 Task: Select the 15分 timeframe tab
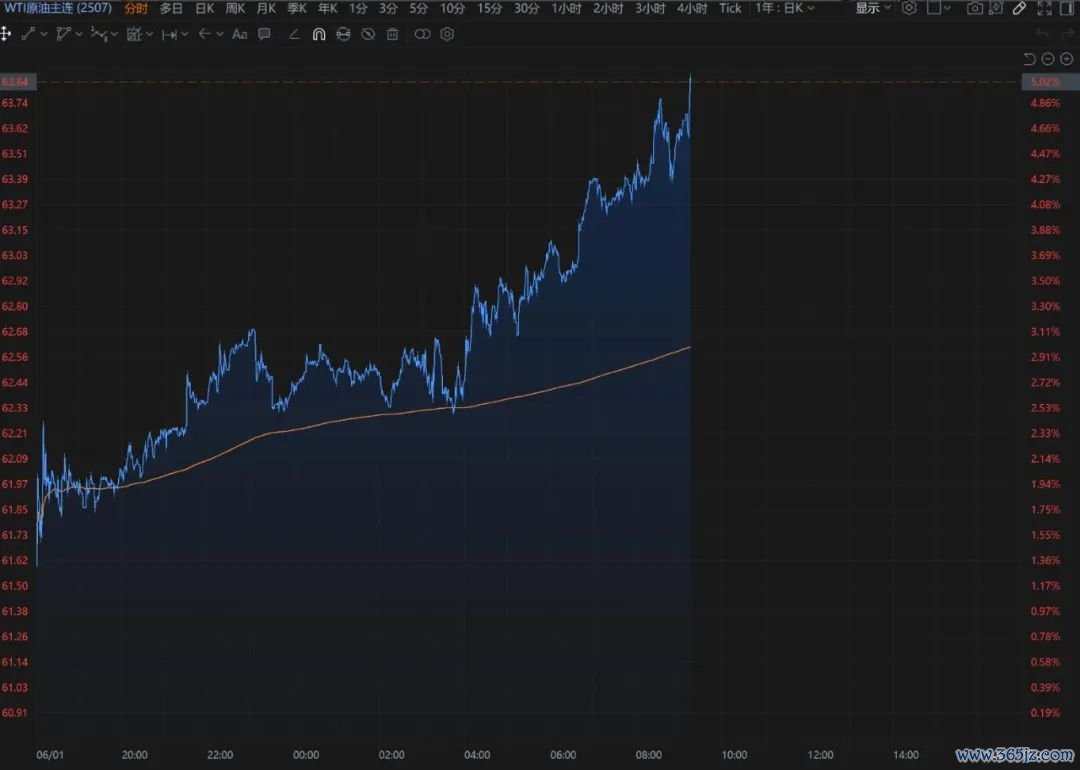click(489, 8)
